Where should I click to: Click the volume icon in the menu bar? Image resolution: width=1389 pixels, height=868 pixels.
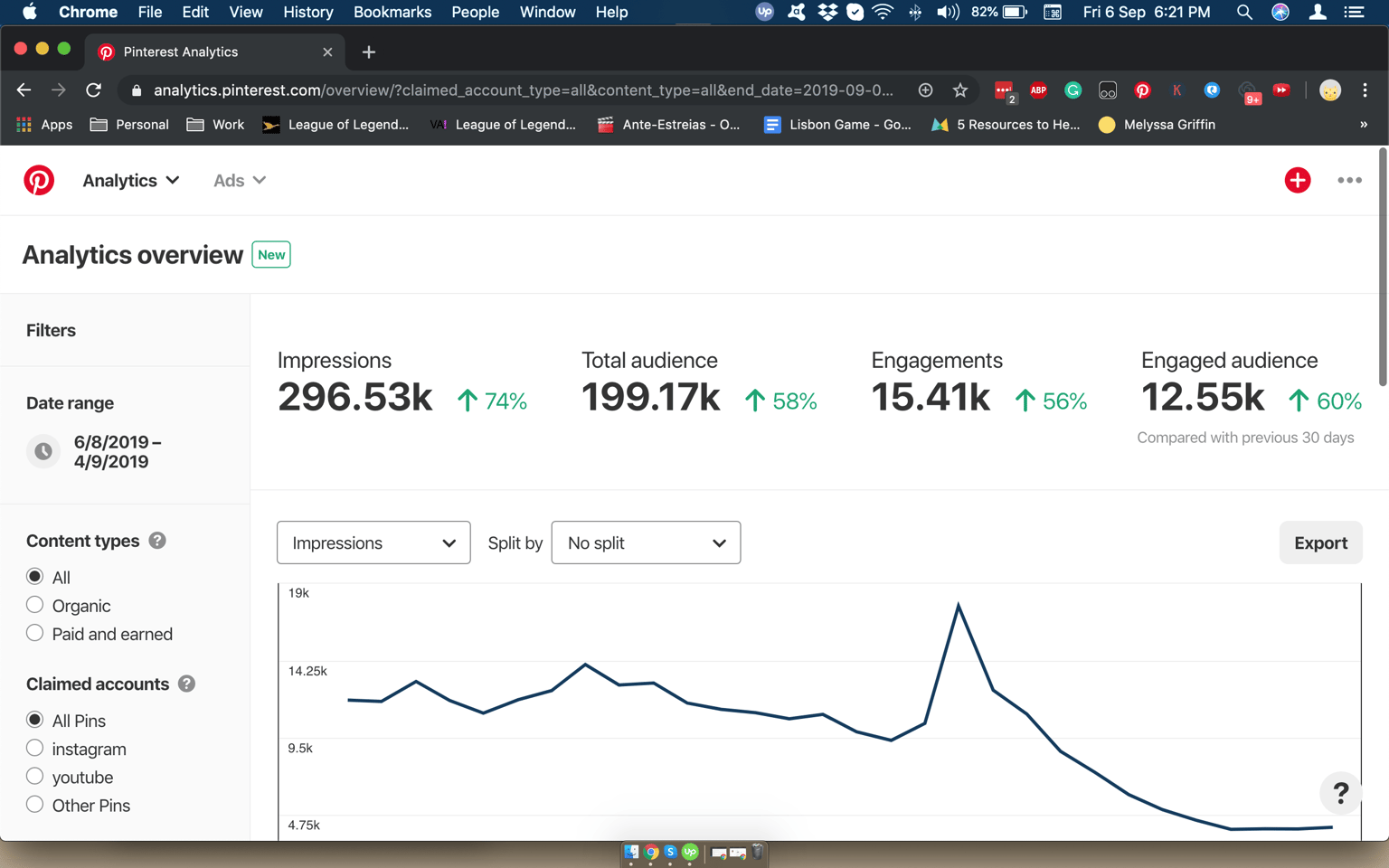948,12
